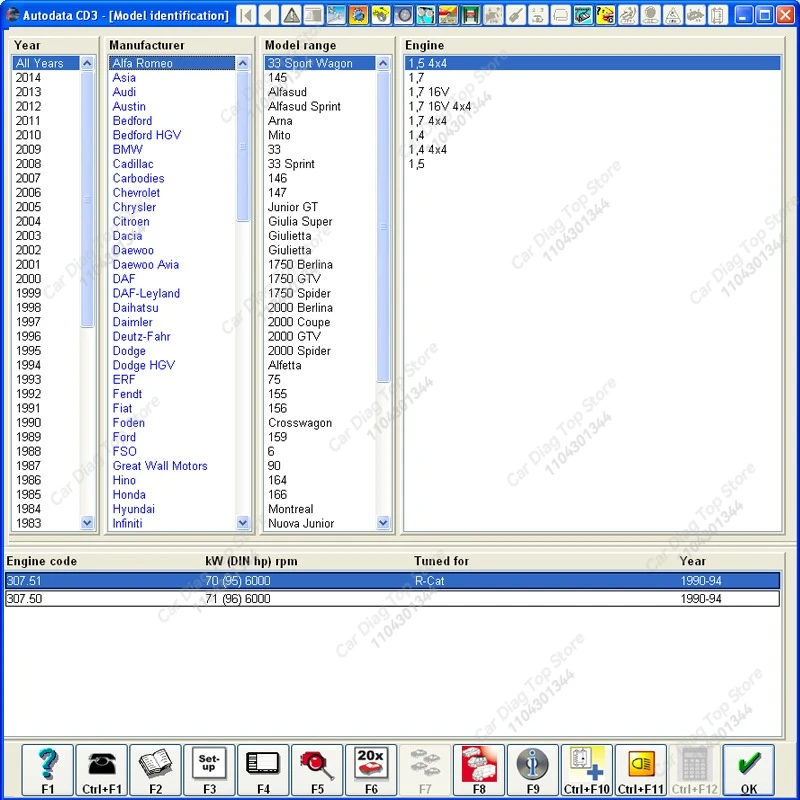Viewport: 800px width, 800px height.
Task: Open the 20x zoom function (F6)
Action: (x=371, y=765)
